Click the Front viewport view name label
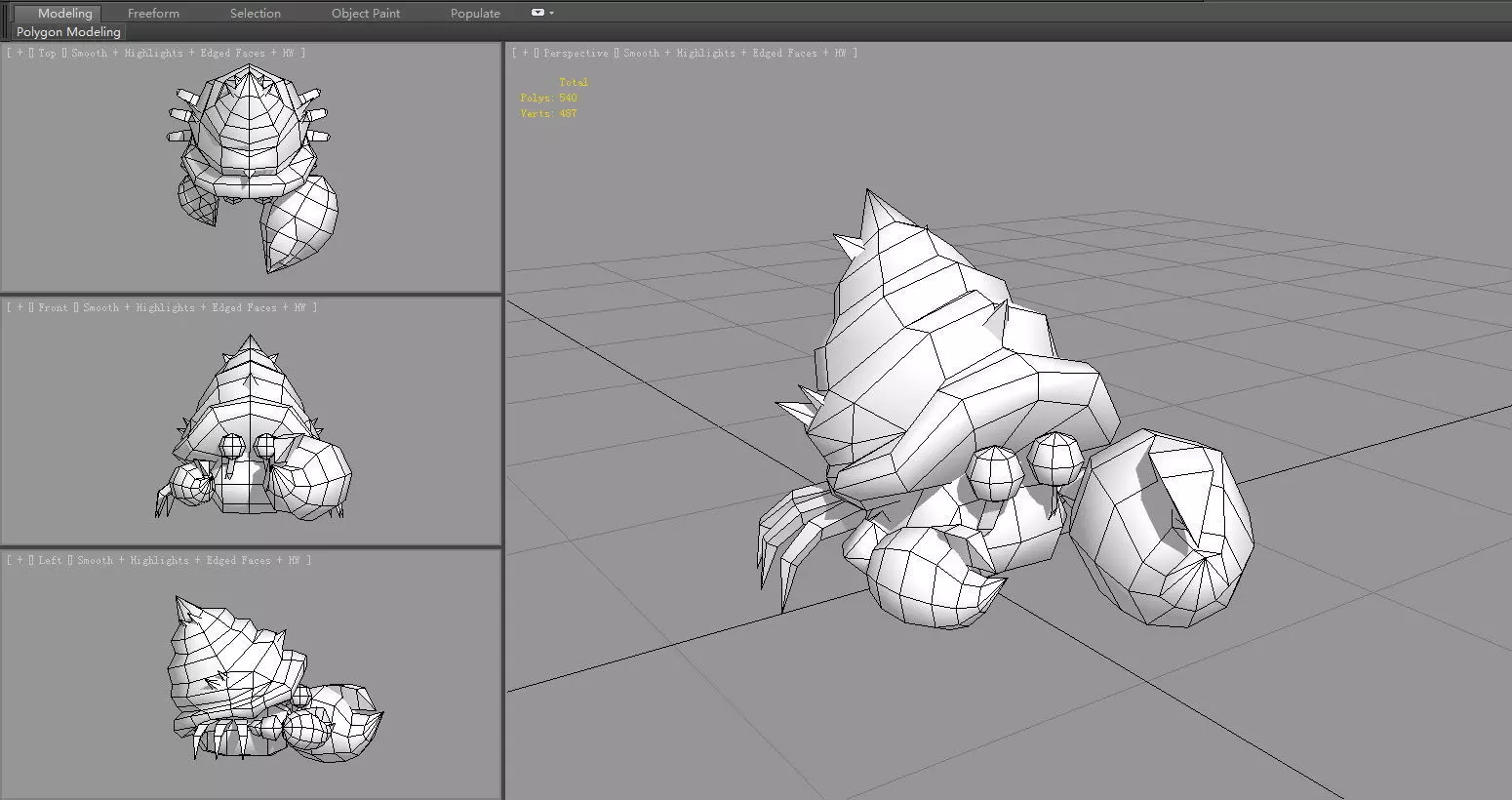This screenshot has height=800, width=1512. point(53,307)
